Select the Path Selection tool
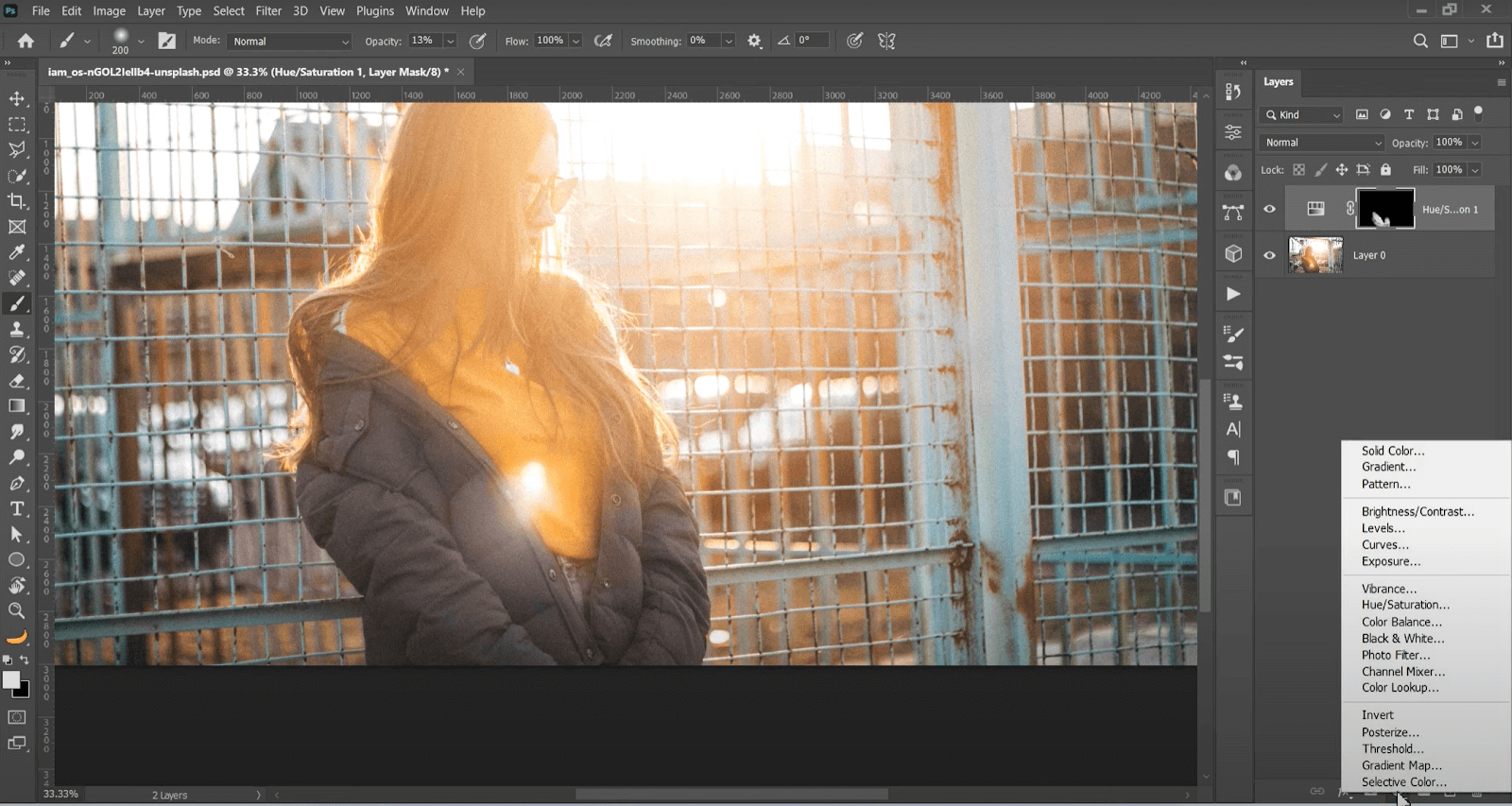The image size is (1512, 806). pos(17,534)
